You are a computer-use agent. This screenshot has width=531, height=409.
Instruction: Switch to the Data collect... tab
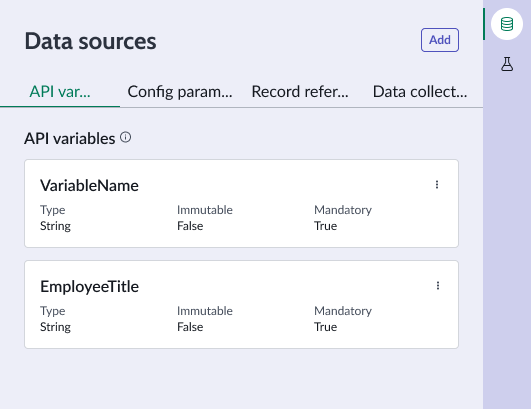click(420, 92)
